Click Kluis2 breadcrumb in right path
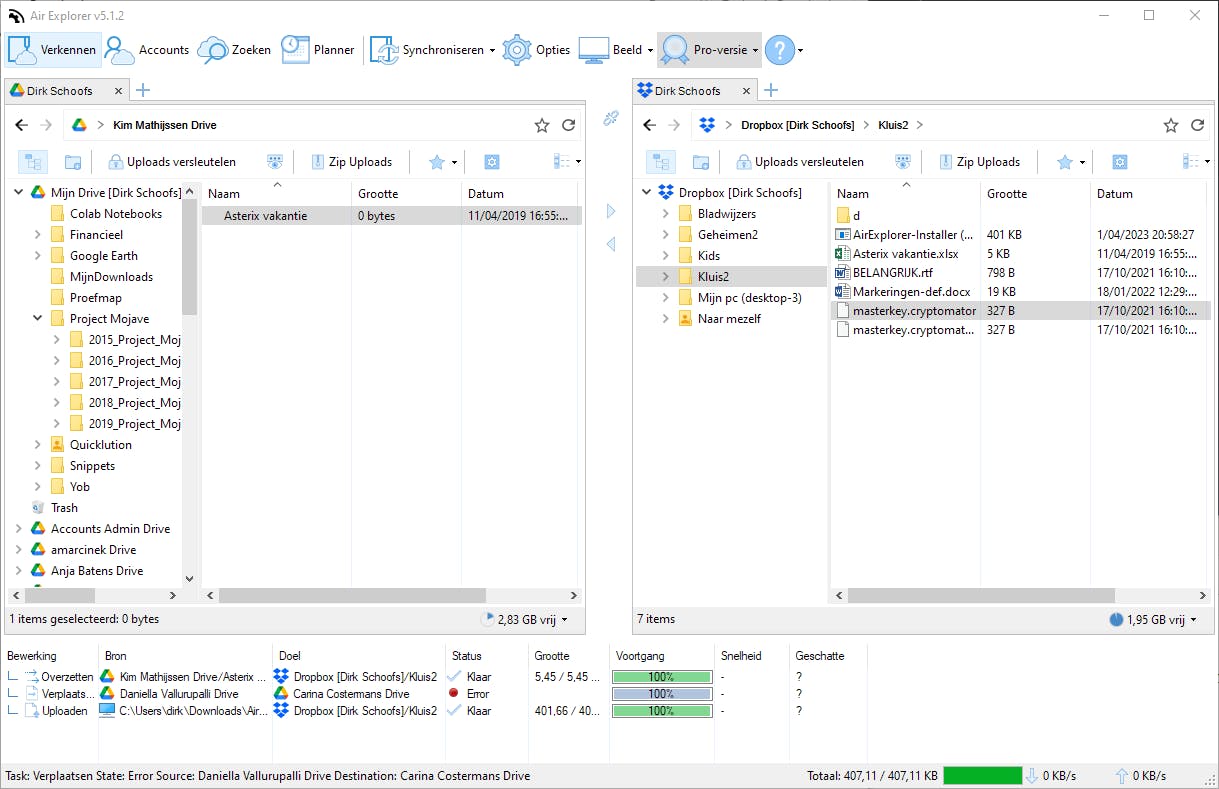 click(895, 125)
